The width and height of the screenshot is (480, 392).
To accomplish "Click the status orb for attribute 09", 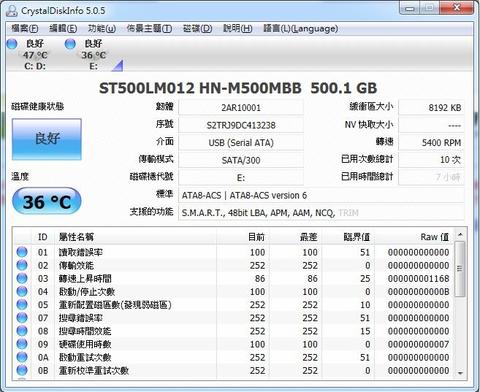I will pyautogui.click(x=22, y=344).
